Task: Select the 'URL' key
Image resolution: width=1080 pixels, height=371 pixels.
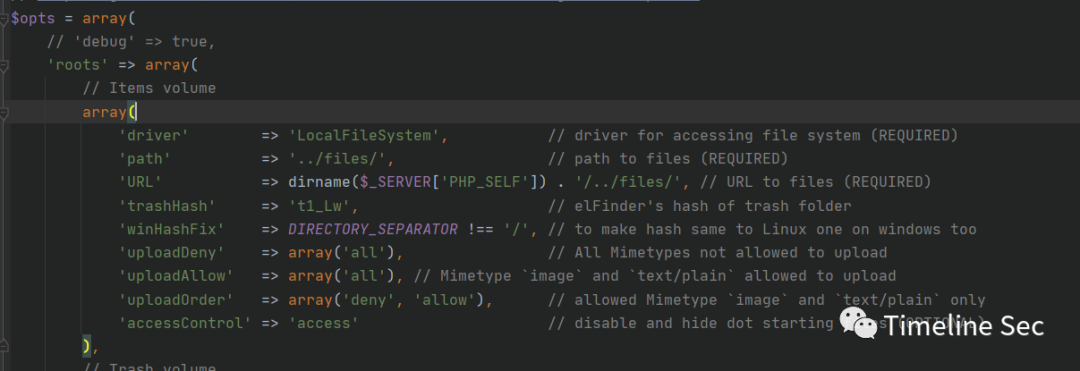Action: [x=141, y=182]
